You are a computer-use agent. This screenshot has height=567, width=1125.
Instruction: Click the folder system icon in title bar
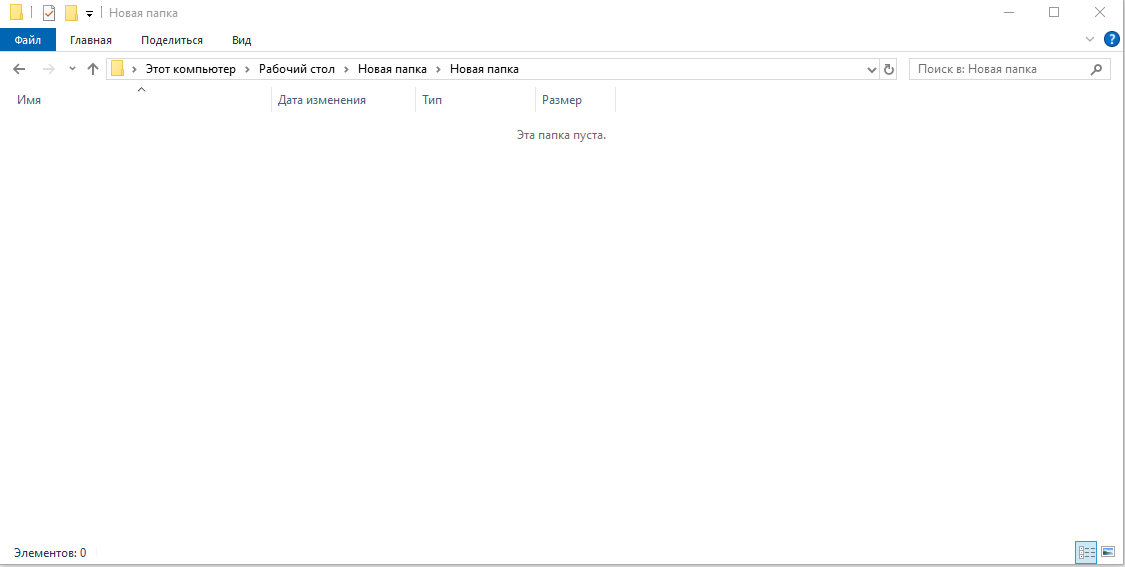(16, 12)
